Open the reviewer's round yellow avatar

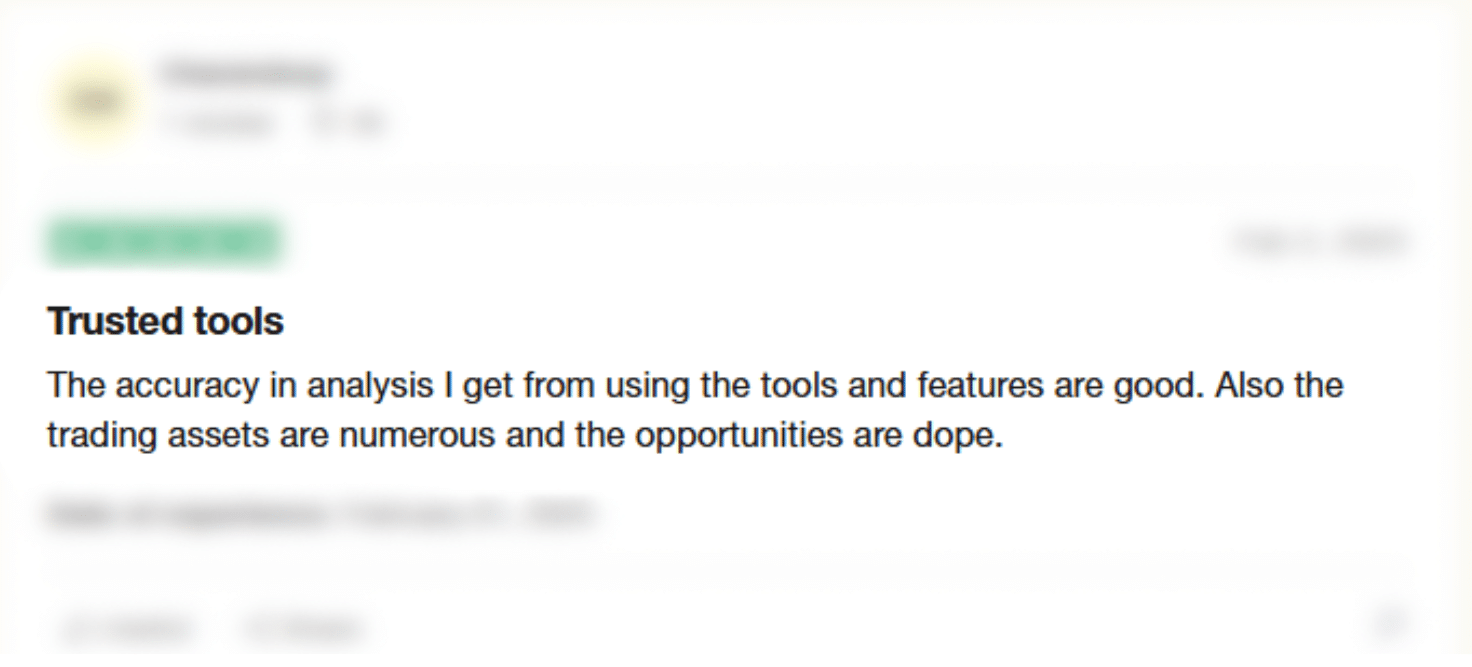click(96, 102)
